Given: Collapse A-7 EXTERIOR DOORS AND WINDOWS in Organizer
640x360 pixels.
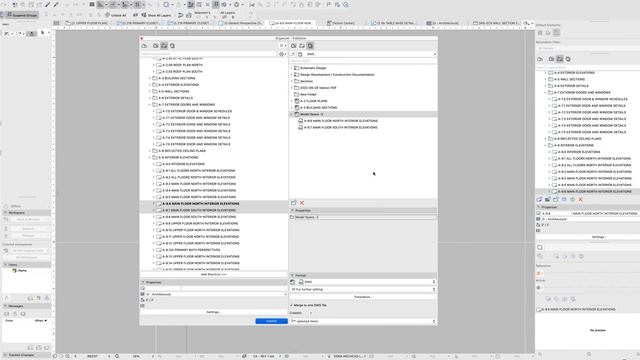Looking at the screenshot, I should (x=150, y=104).
